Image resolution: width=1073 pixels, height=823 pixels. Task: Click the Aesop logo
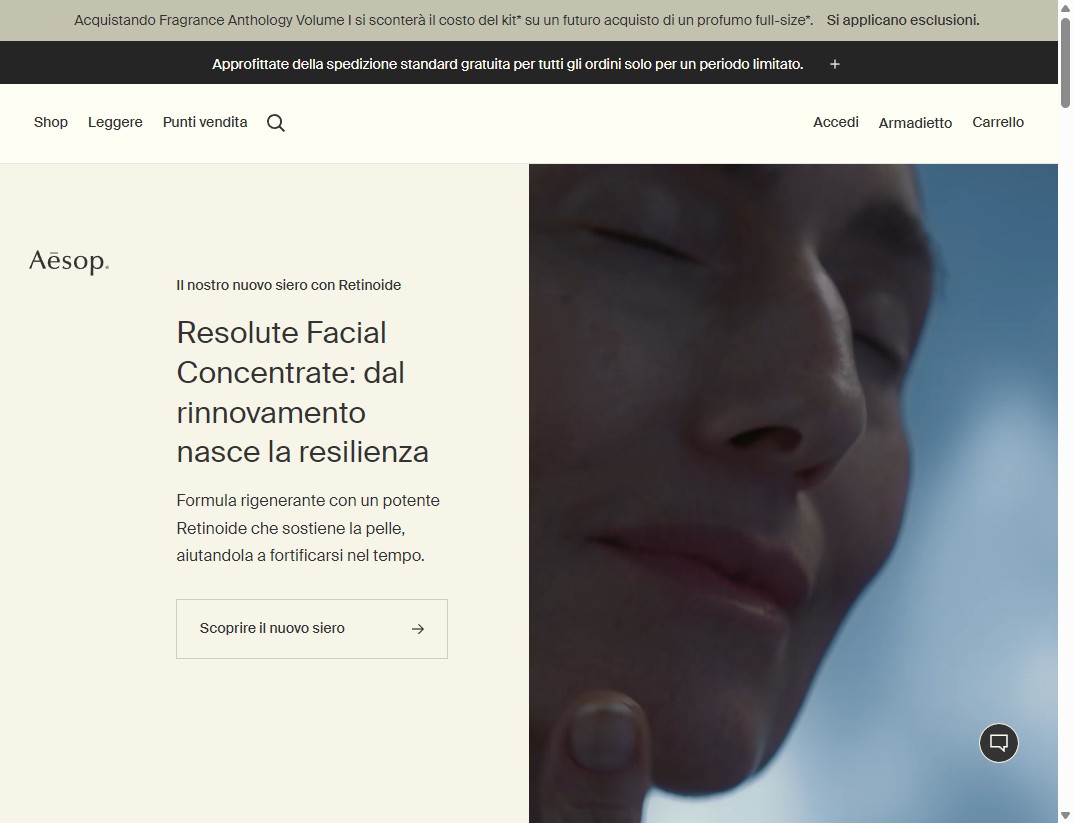(x=69, y=261)
